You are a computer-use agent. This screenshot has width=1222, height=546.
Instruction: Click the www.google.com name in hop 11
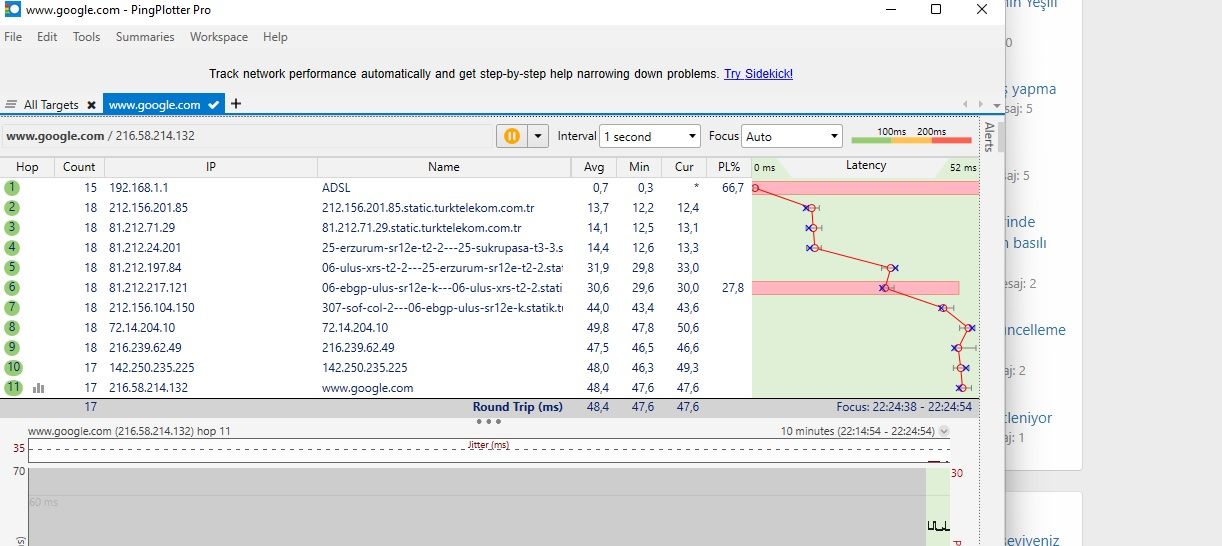pos(367,388)
